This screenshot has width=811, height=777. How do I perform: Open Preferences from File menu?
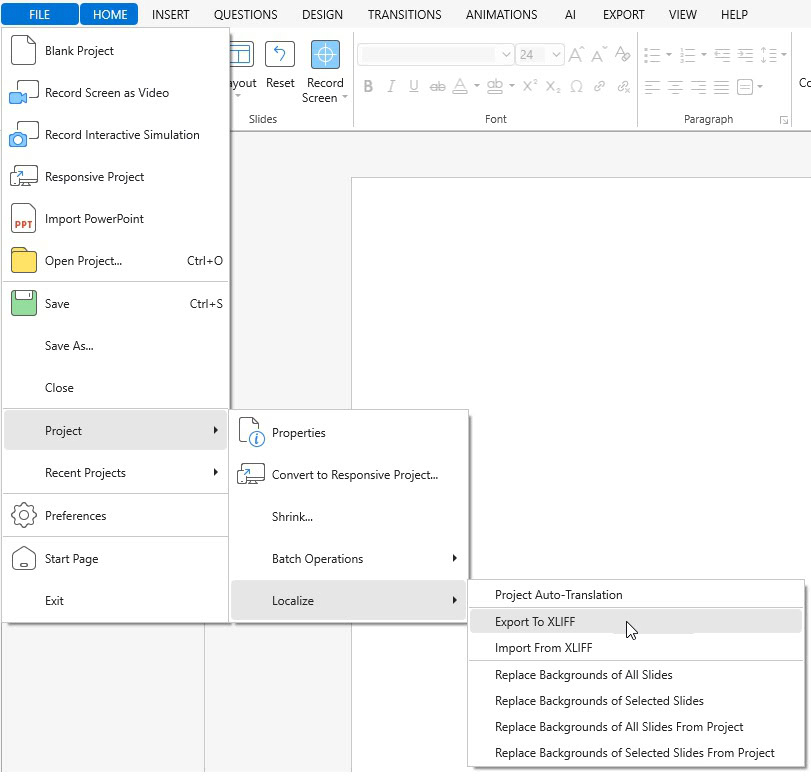pyautogui.click(x=75, y=515)
